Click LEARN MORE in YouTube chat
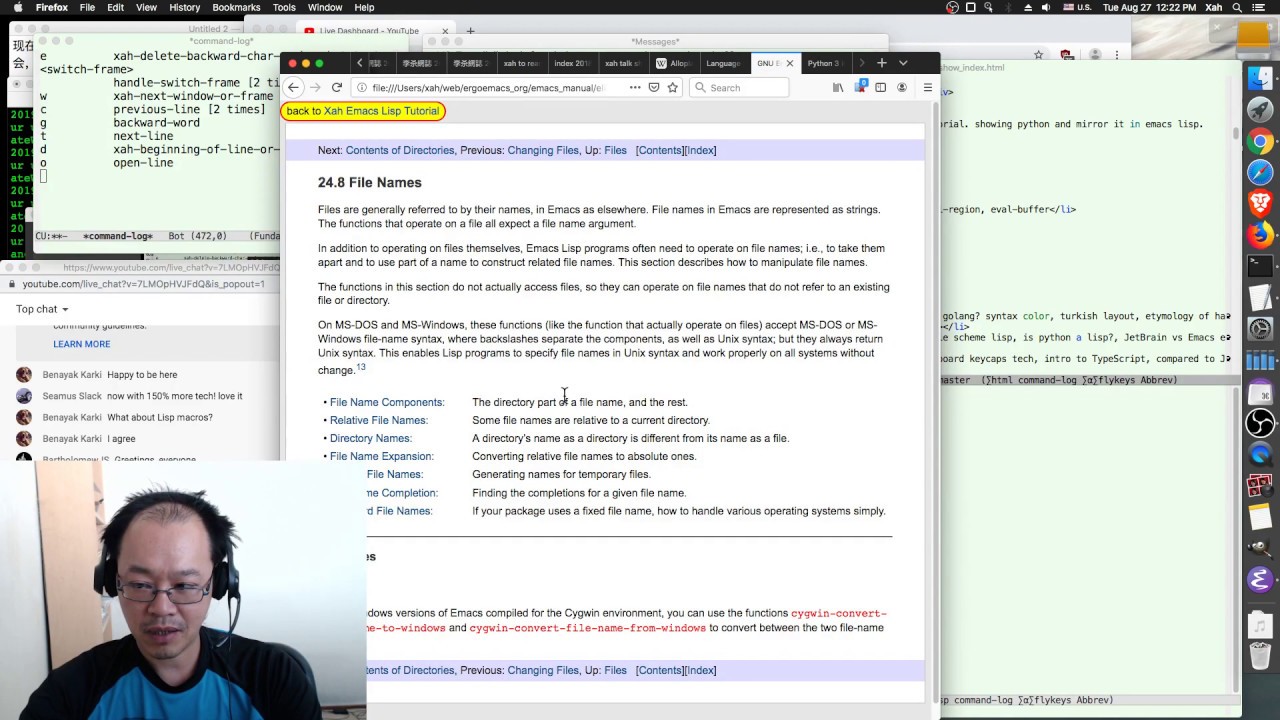 point(82,344)
